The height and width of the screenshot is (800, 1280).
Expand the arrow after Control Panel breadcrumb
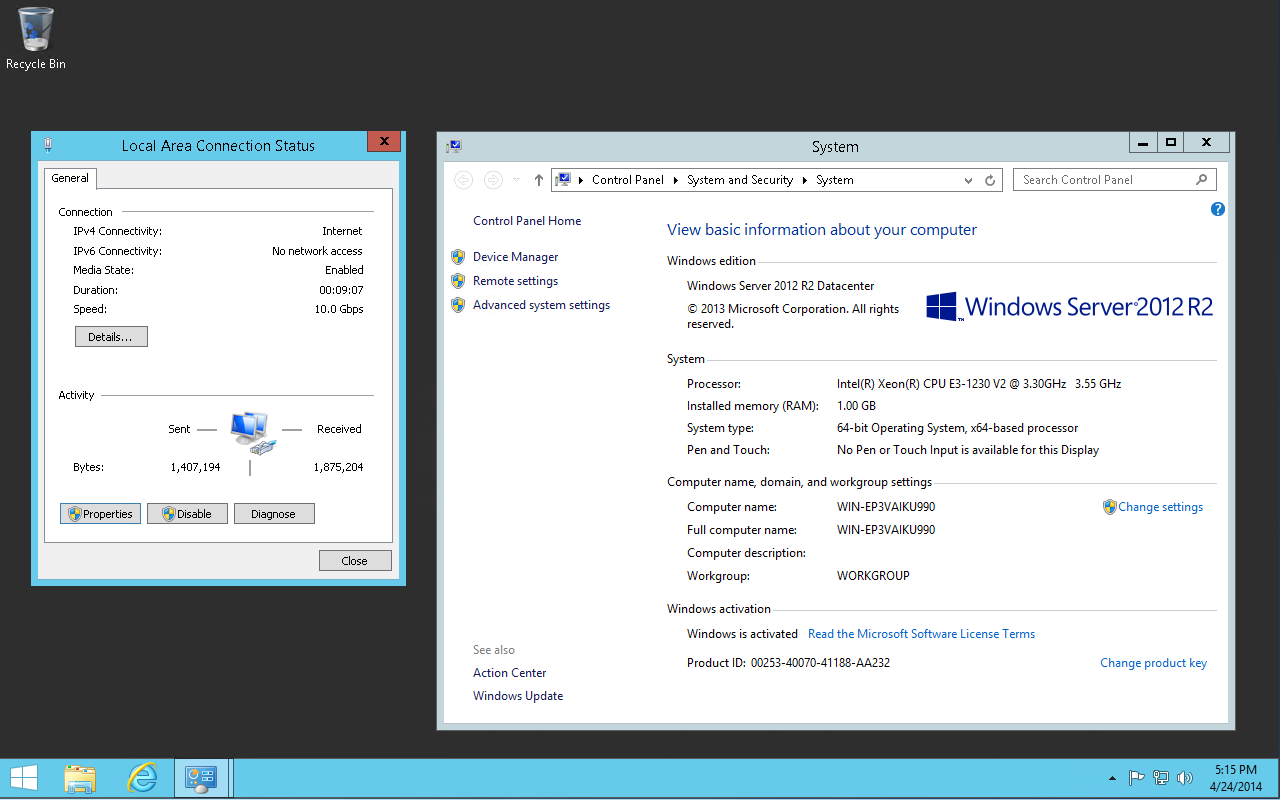click(676, 180)
